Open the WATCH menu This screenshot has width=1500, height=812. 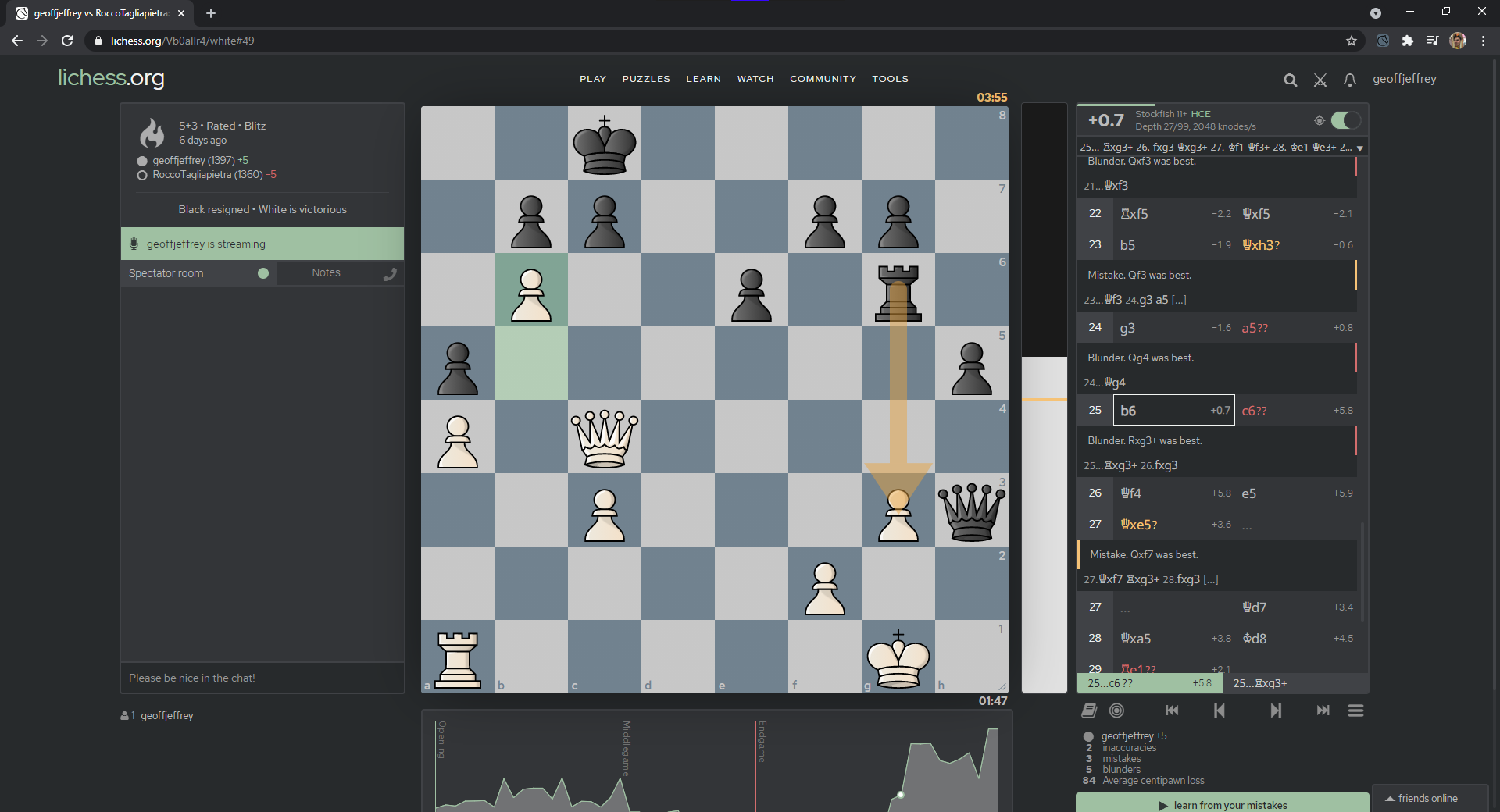click(755, 79)
